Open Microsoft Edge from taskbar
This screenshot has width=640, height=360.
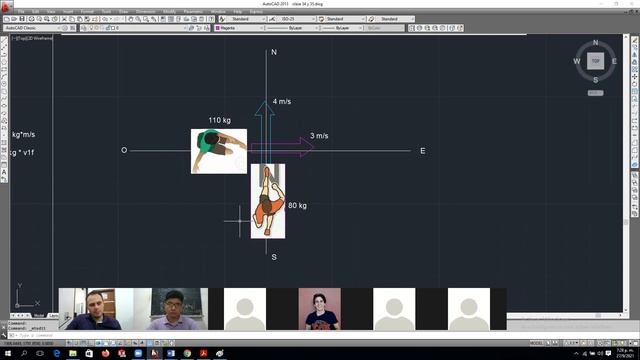(56, 353)
